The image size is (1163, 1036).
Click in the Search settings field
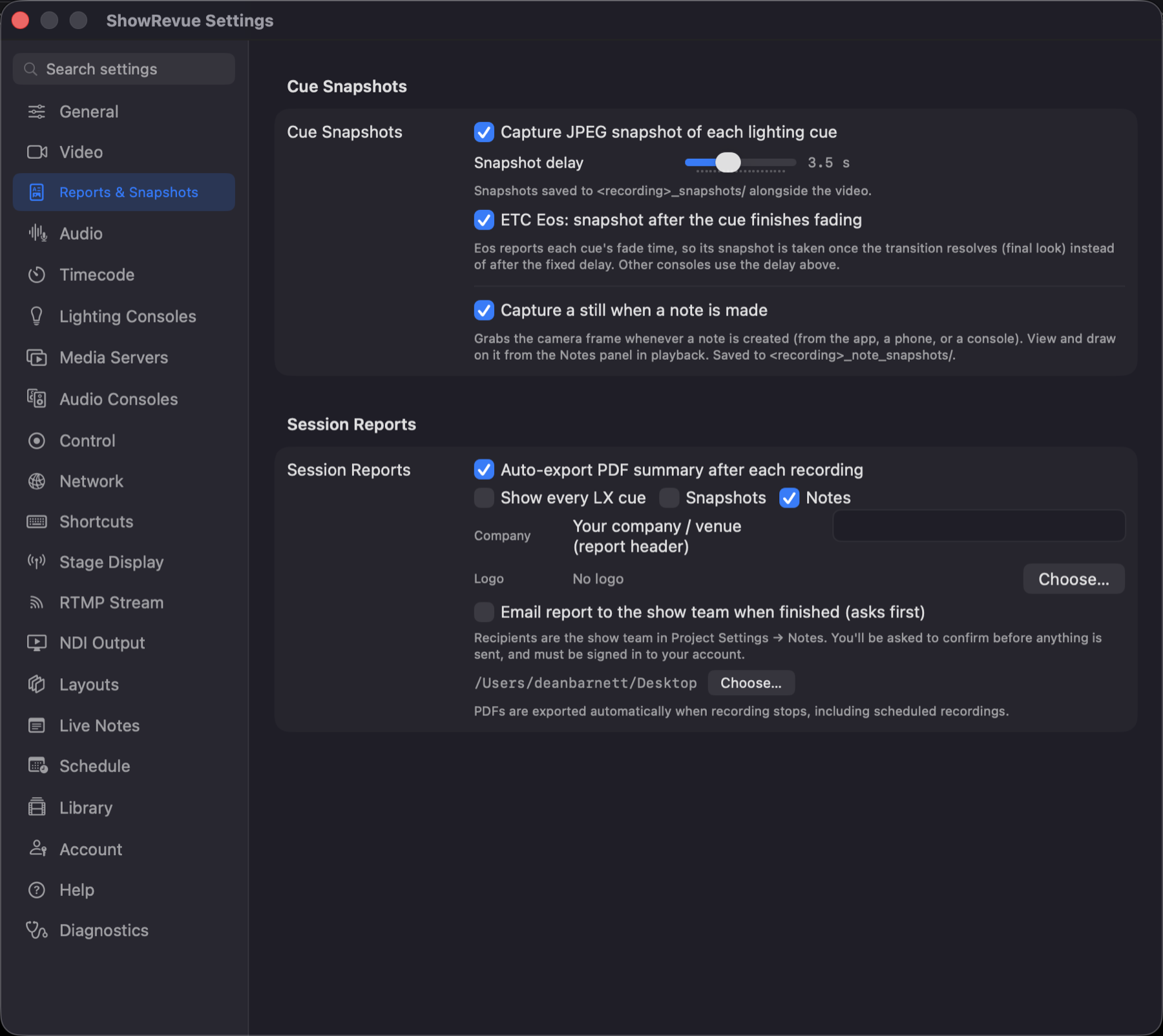coord(124,69)
